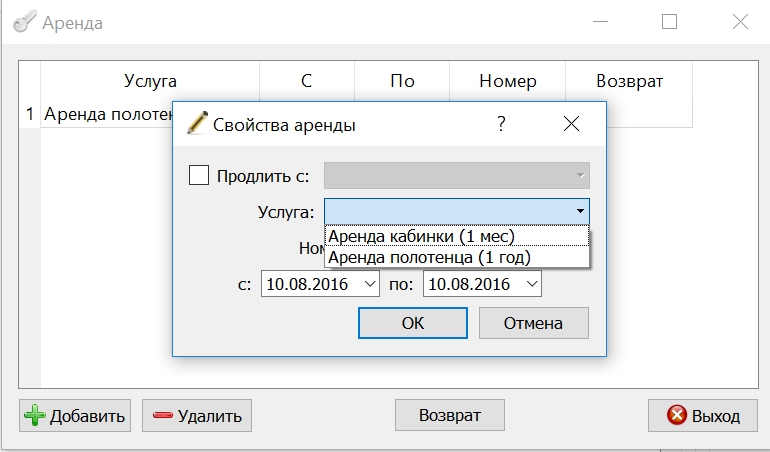The width and height of the screenshot is (770, 452).
Task: Click the 'Возврат' button at the bottom
Action: pyautogui.click(x=450, y=415)
